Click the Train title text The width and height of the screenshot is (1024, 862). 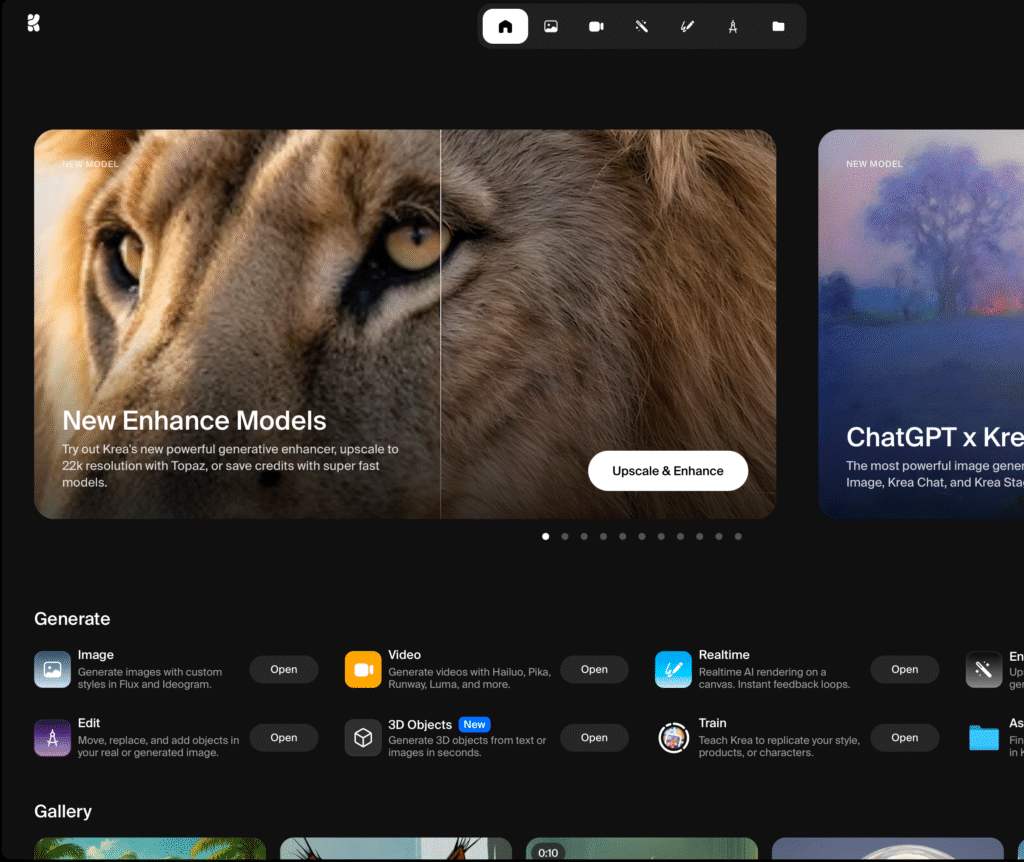coord(712,723)
